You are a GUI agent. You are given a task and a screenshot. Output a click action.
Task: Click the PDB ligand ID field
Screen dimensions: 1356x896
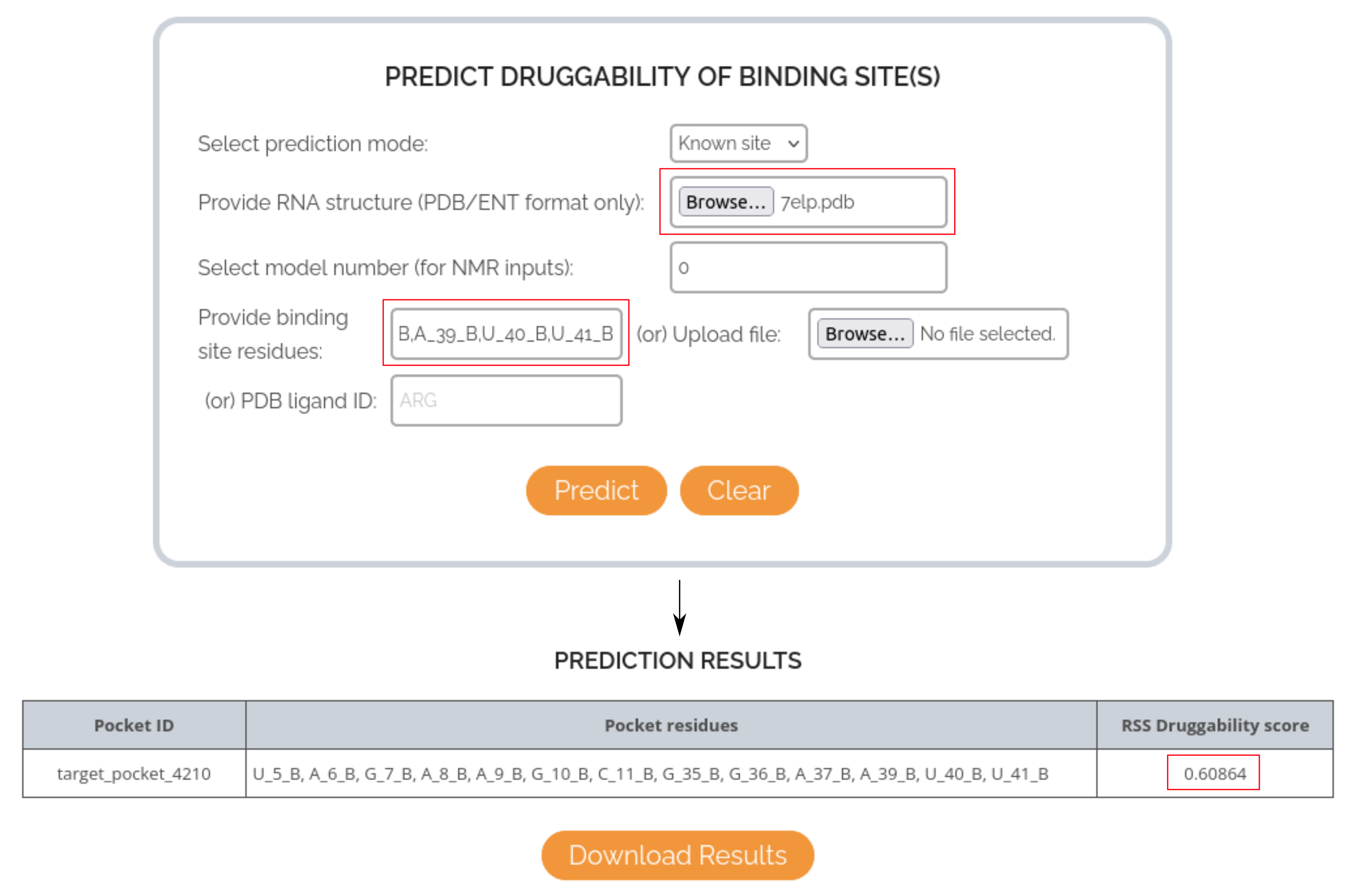[506, 401]
